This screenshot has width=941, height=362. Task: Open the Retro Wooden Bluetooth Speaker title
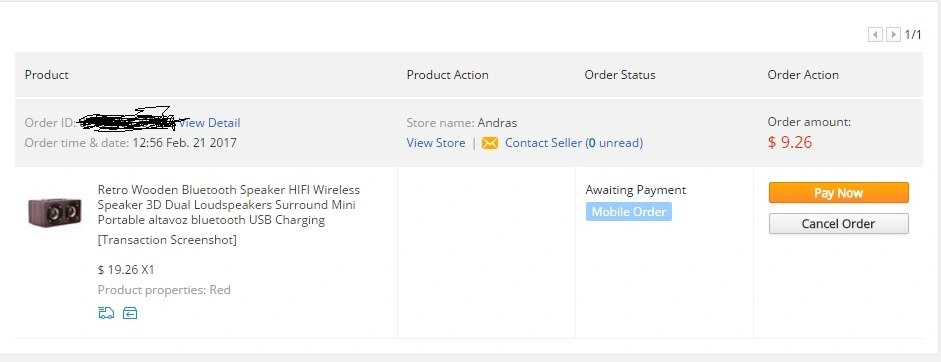coord(229,205)
